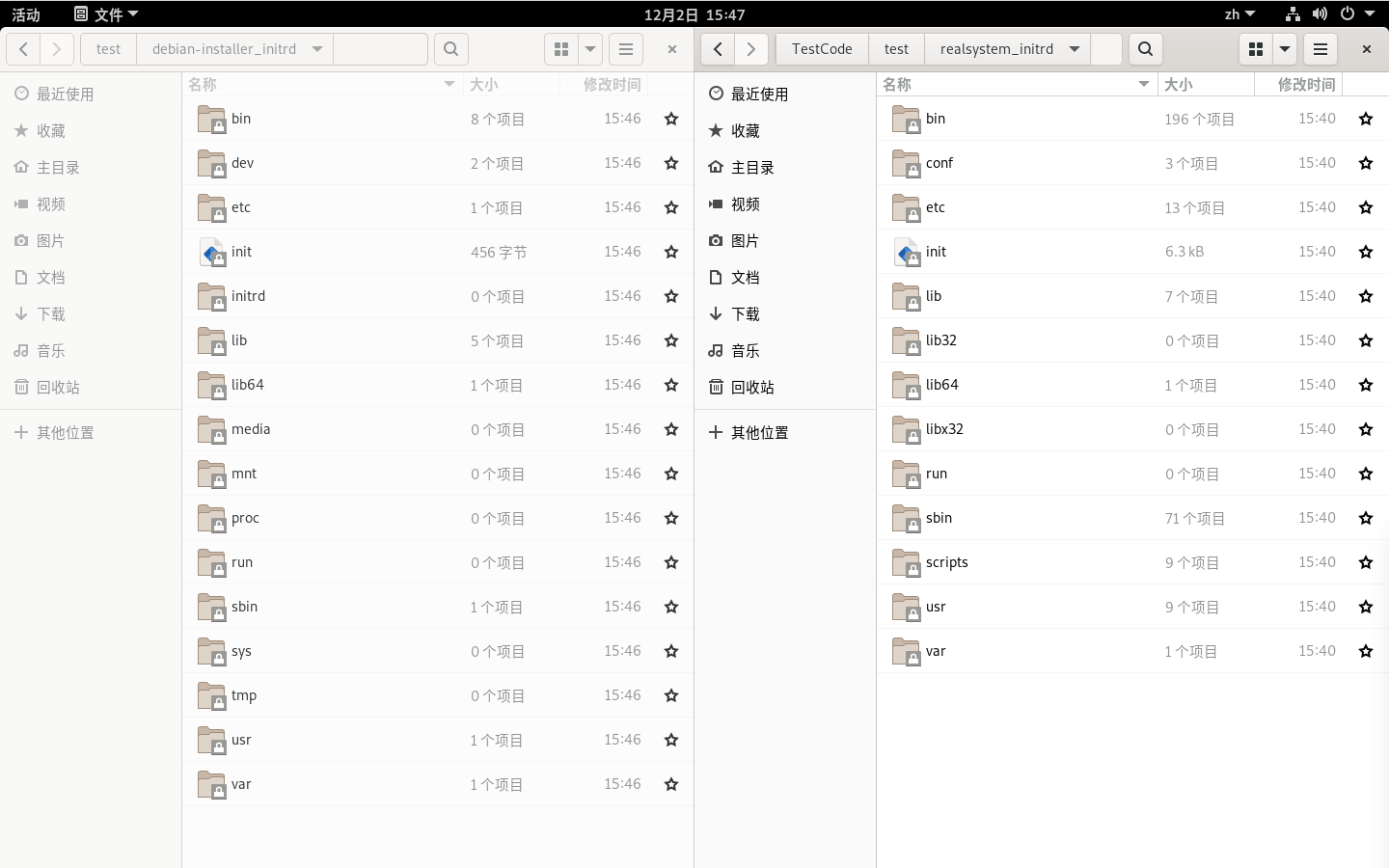Viewport: 1389px width, 868px height.
Task: Open 其他位置 in left window sidebar
Action: (91, 432)
